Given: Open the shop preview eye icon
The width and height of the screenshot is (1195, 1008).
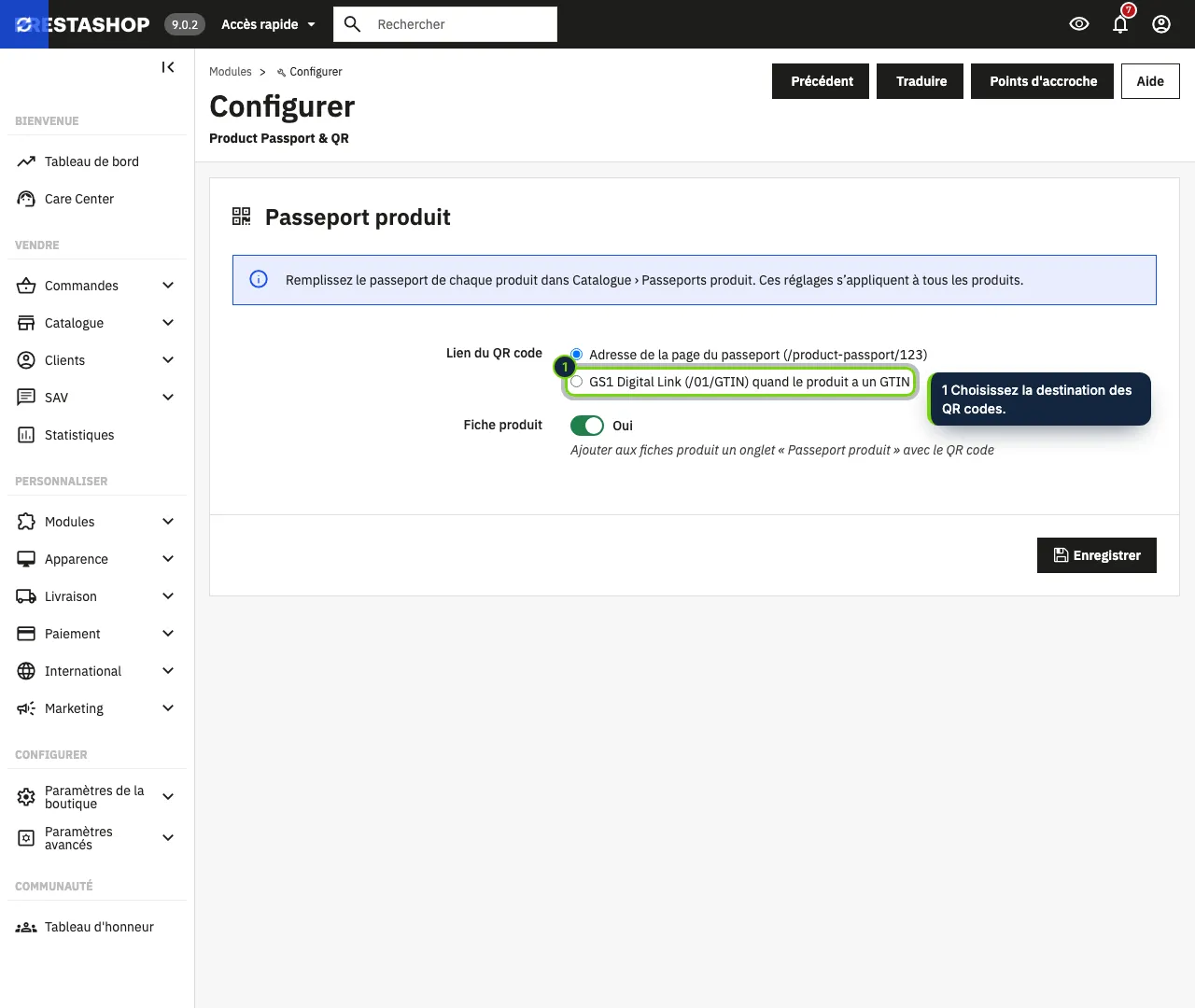Looking at the screenshot, I should point(1079,24).
